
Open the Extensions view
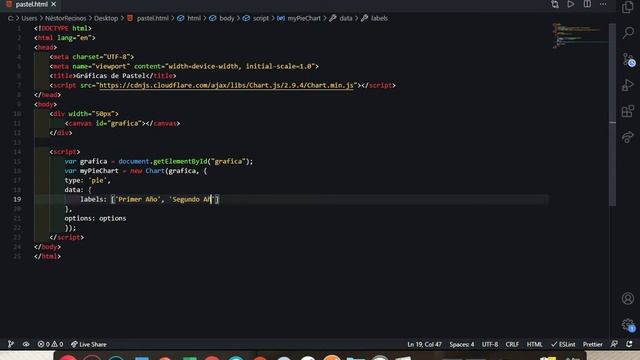tap(628, 111)
